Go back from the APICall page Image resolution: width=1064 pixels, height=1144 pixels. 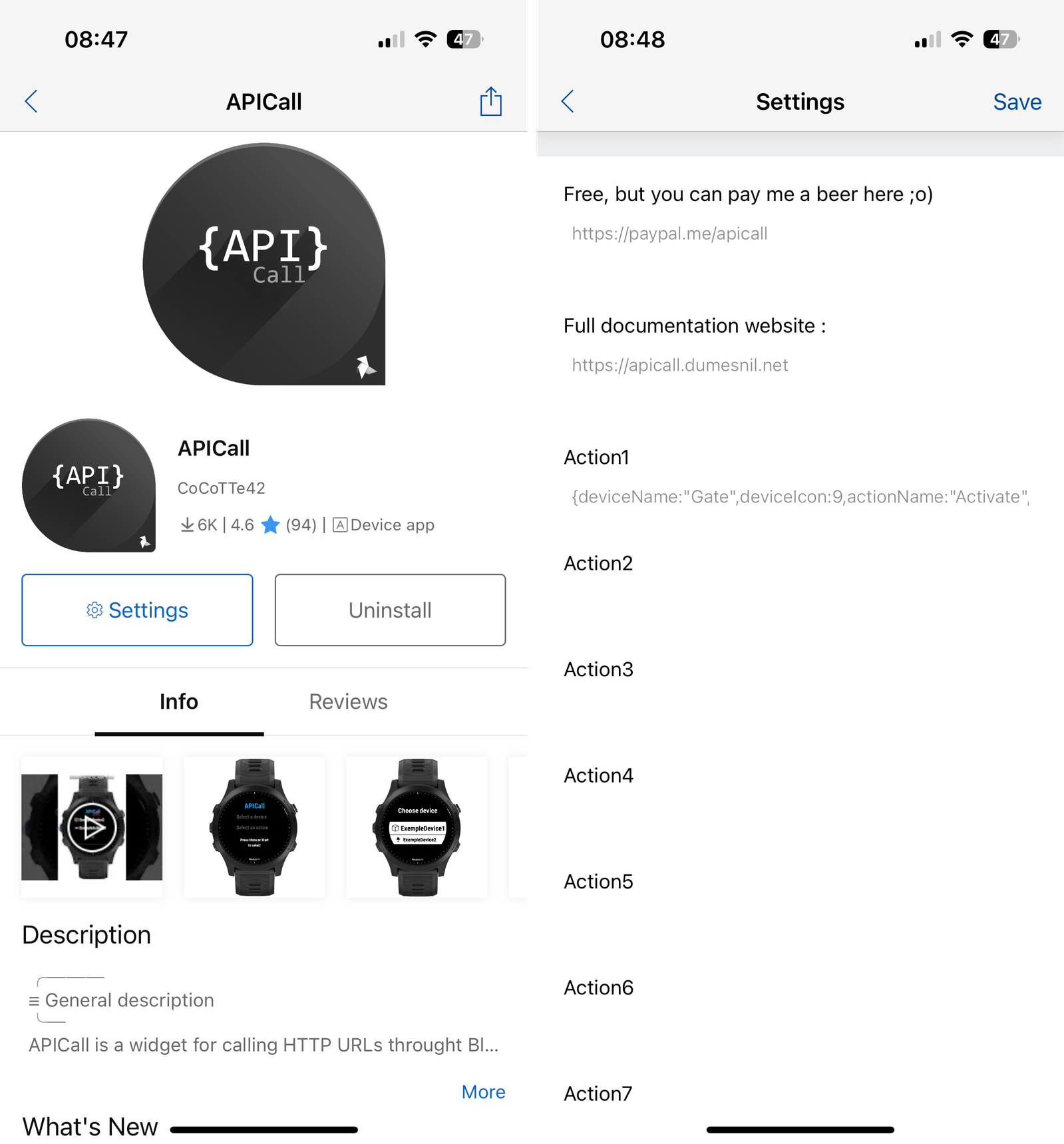(x=31, y=102)
